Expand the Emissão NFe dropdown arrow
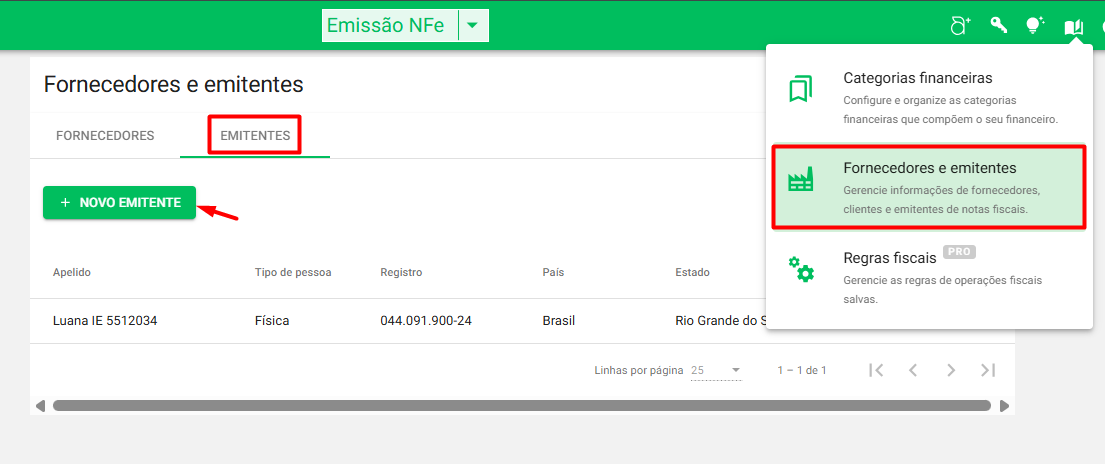This screenshot has width=1105, height=464. [x=473, y=26]
